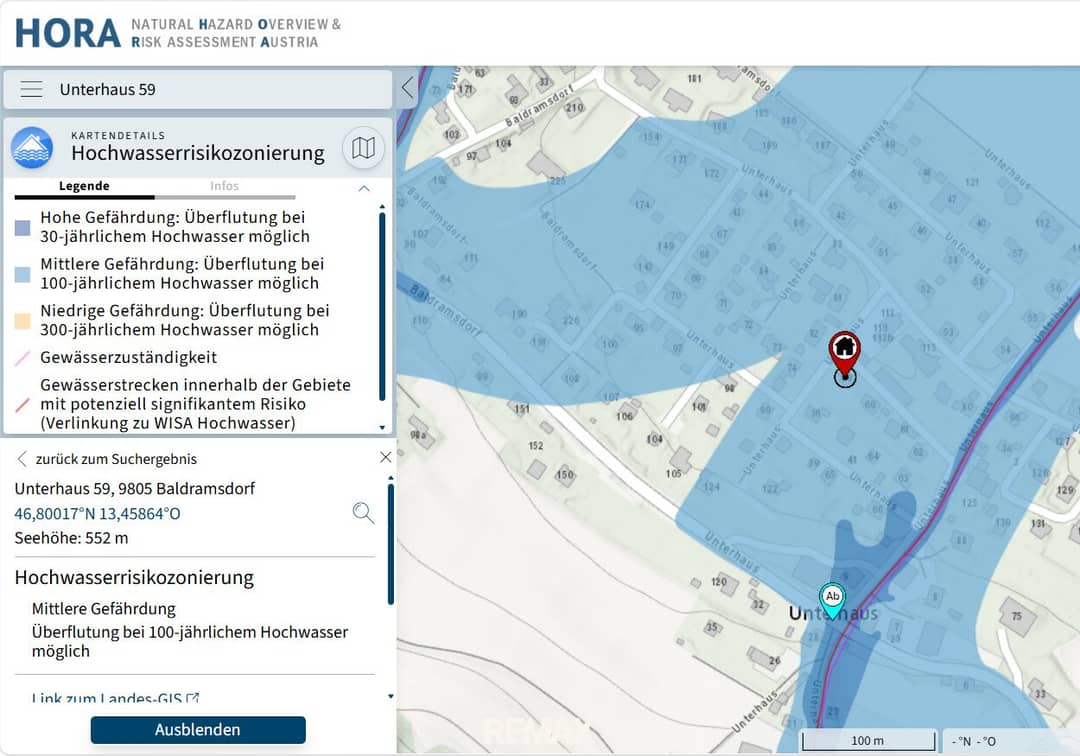Image resolution: width=1080 pixels, height=756 pixels.
Task: Click the Niedrige Gefährdung orange swatch
Action: [23, 321]
